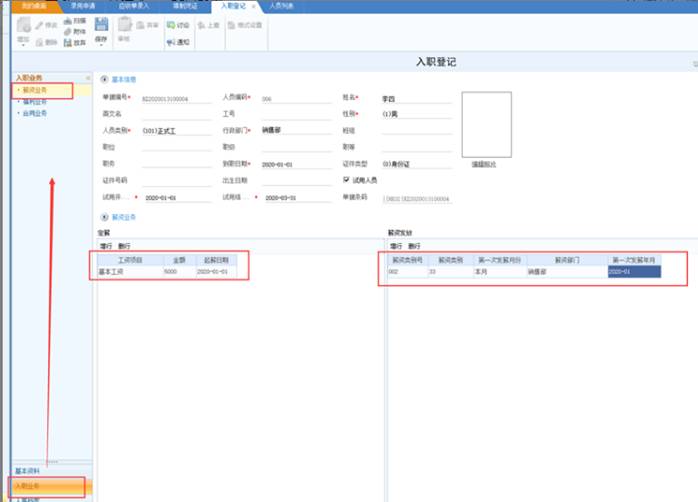Image resolution: width=698 pixels, height=502 pixels.
Task: Click the 增加 (Add) toolbar icon
Action: (24, 25)
